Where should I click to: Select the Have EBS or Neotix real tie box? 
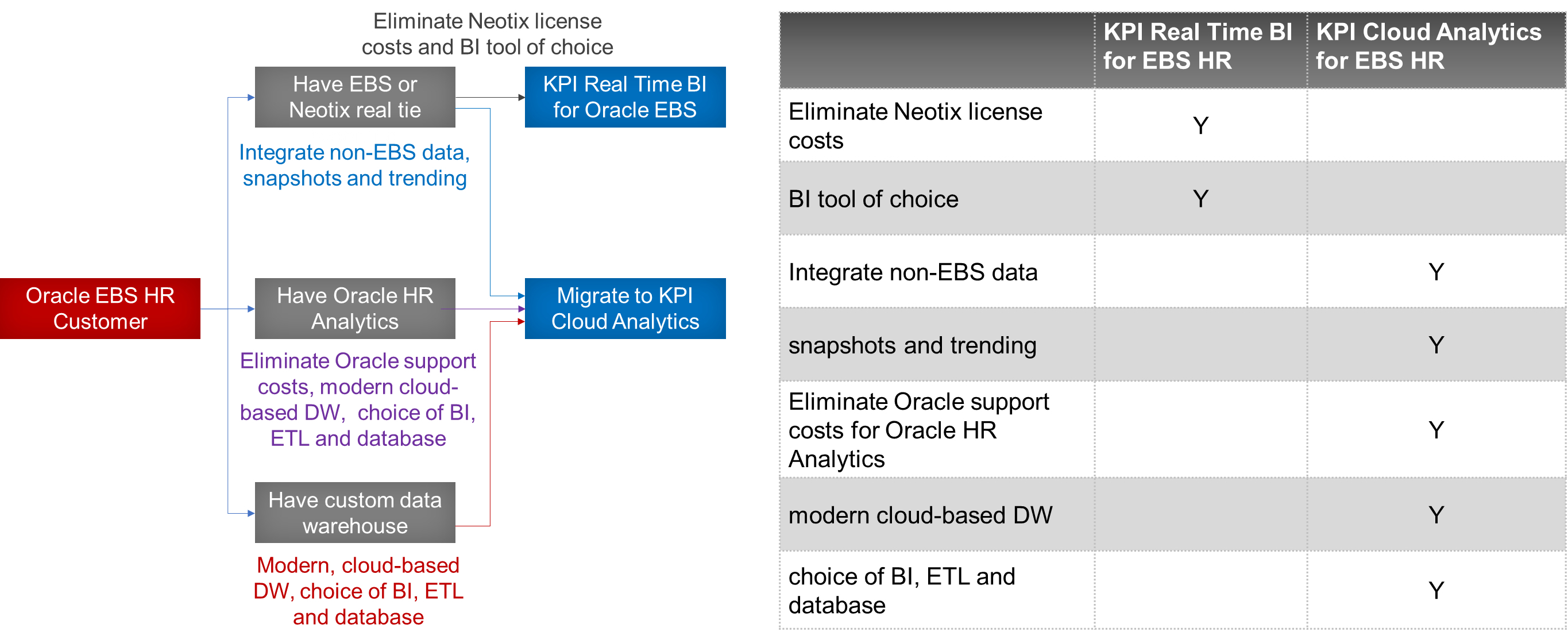click(355, 97)
